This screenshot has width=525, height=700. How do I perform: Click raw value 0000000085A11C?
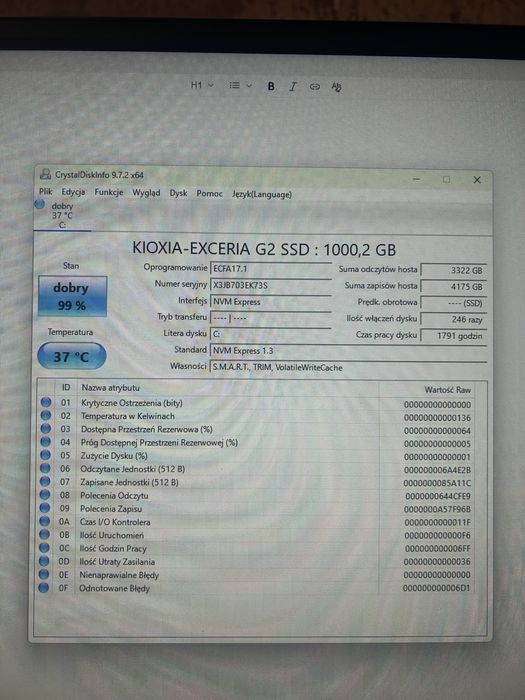437,483
